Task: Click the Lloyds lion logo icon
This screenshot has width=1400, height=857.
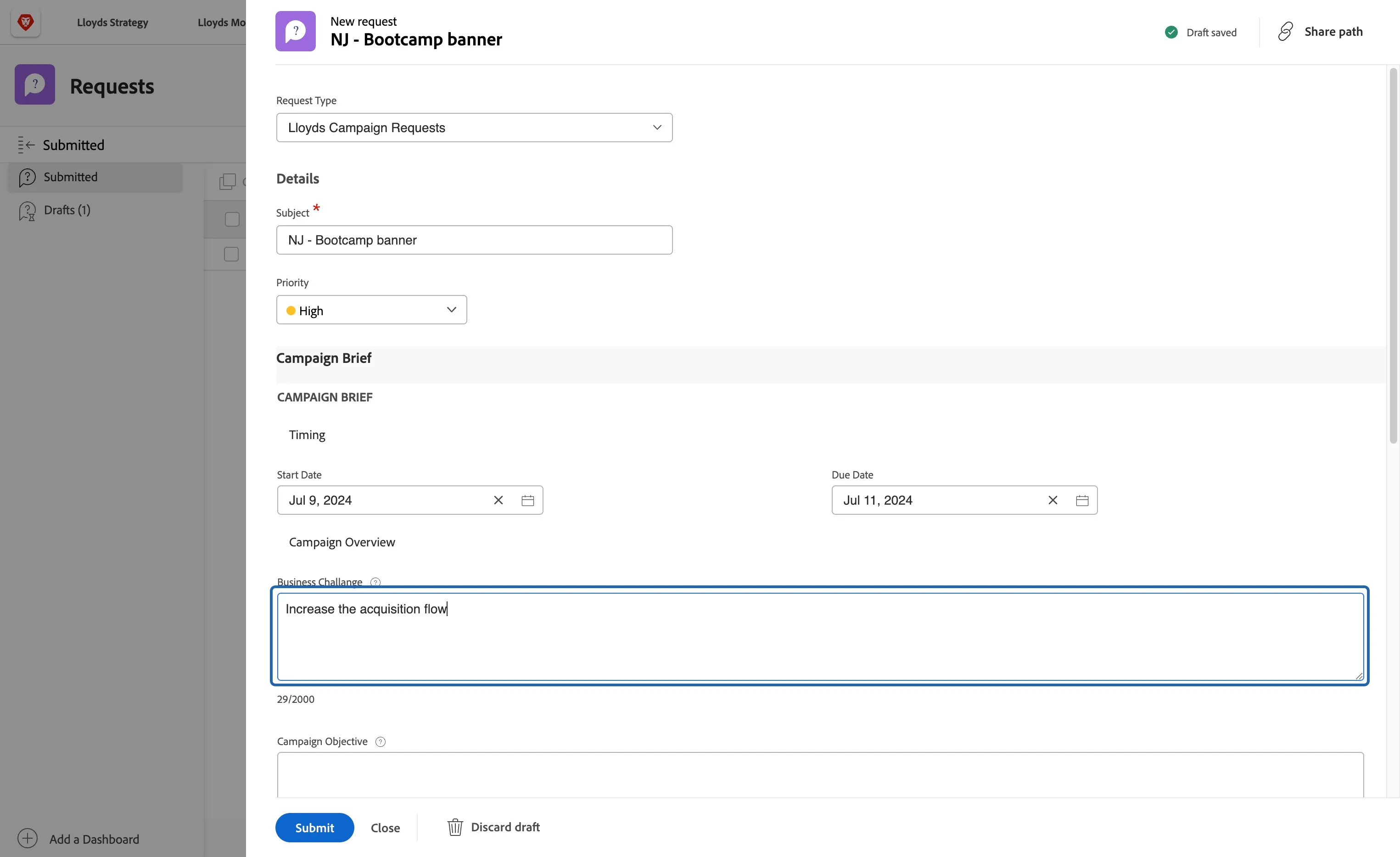Action: coord(26,23)
